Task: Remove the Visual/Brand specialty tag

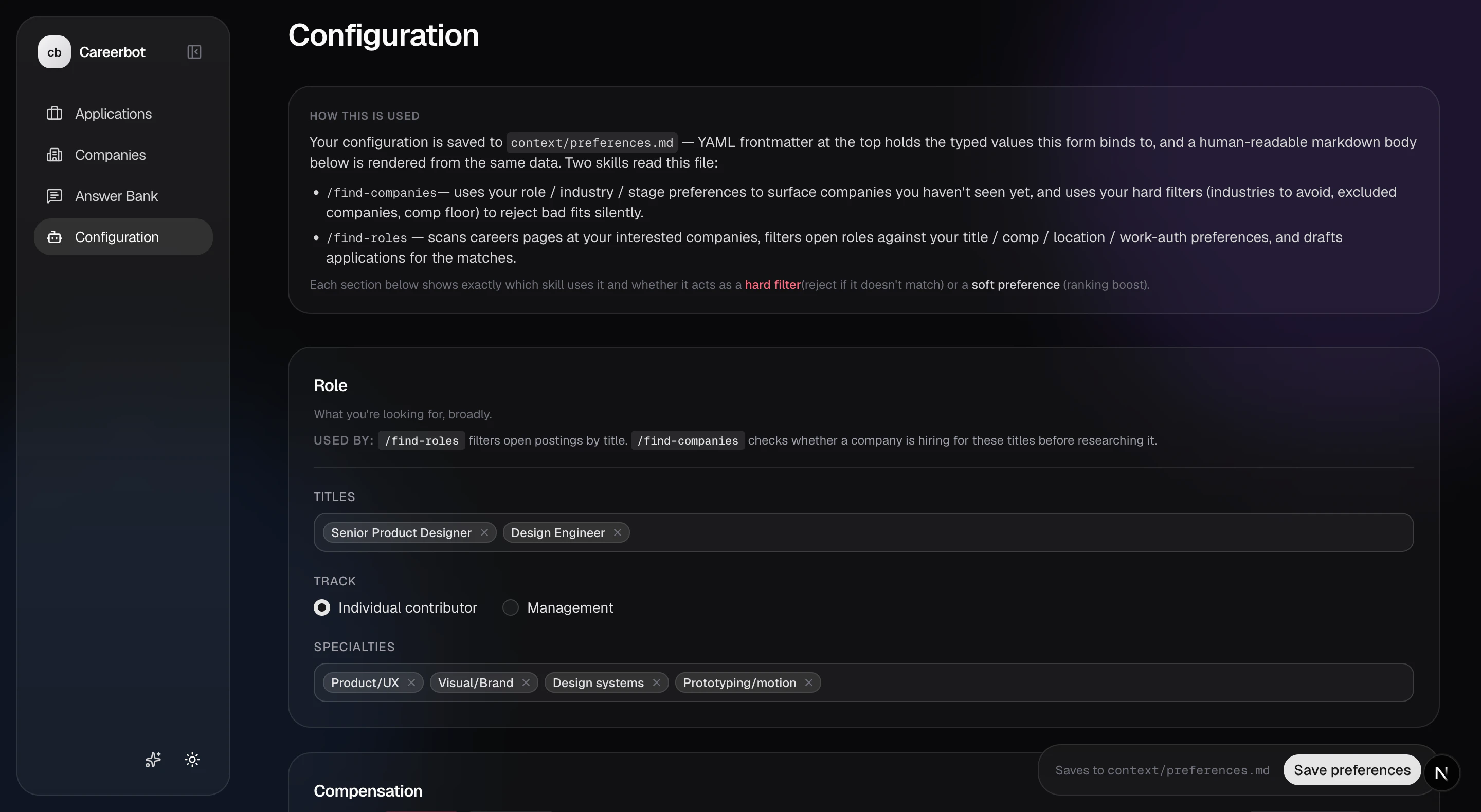Action: (526, 682)
